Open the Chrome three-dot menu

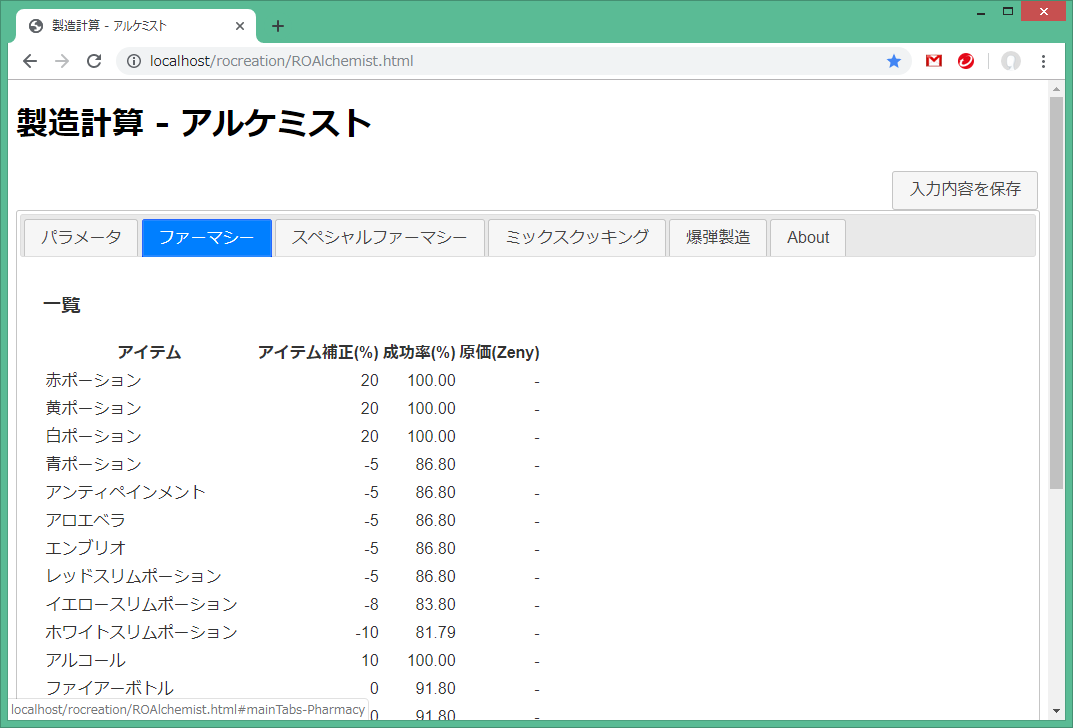click(1043, 61)
